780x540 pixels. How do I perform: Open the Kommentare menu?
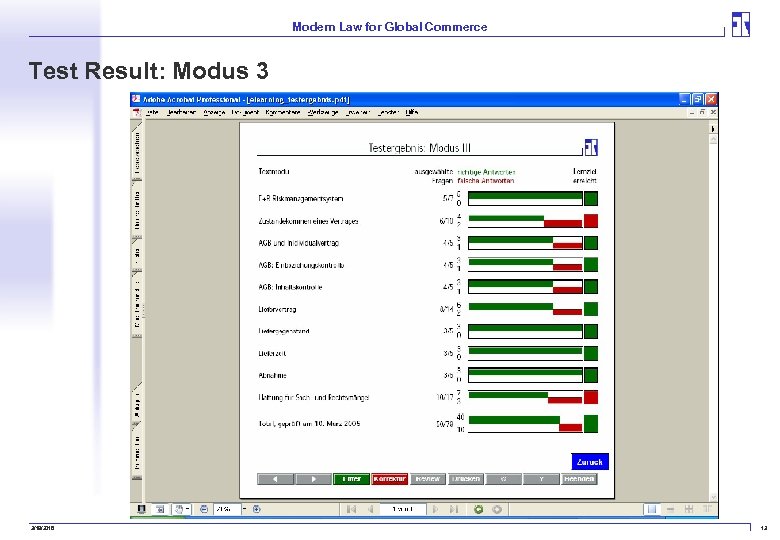[283, 112]
